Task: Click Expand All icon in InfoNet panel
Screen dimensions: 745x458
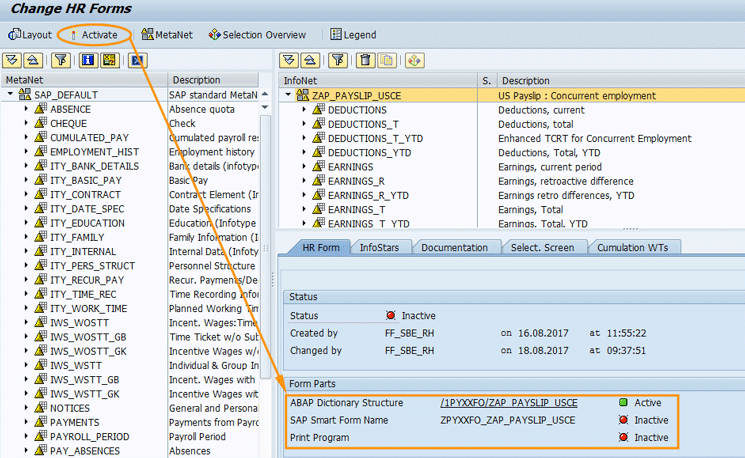Action: pyautogui.click(x=289, y=61)
